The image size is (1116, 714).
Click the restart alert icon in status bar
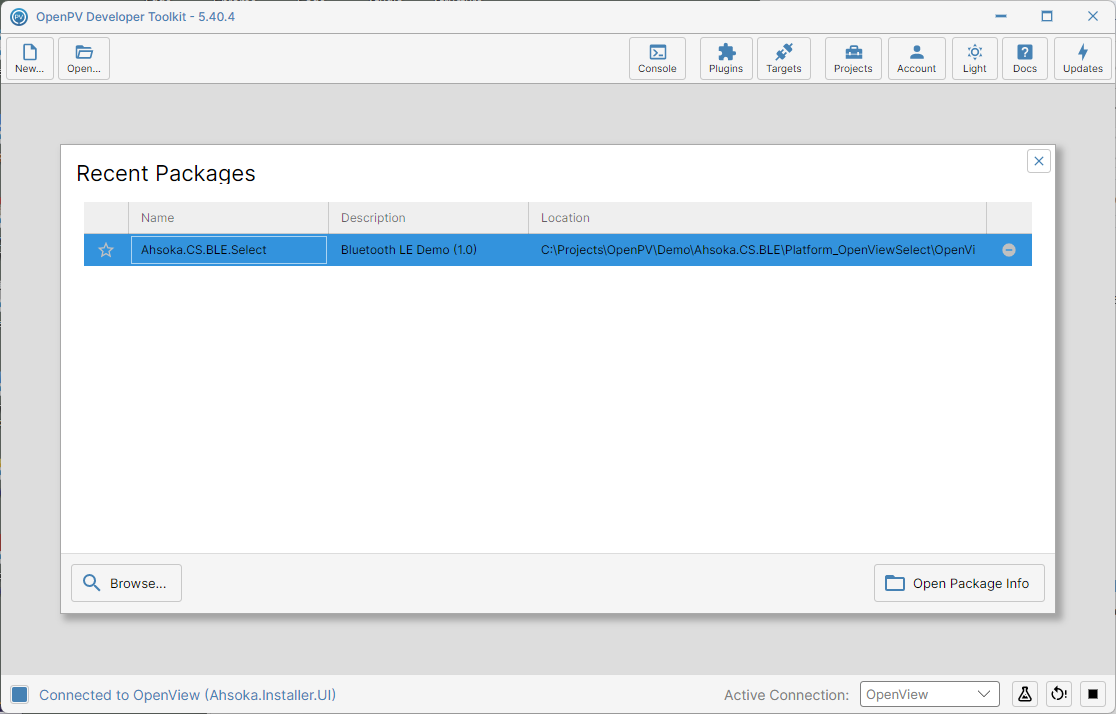tap(1059, 694)
